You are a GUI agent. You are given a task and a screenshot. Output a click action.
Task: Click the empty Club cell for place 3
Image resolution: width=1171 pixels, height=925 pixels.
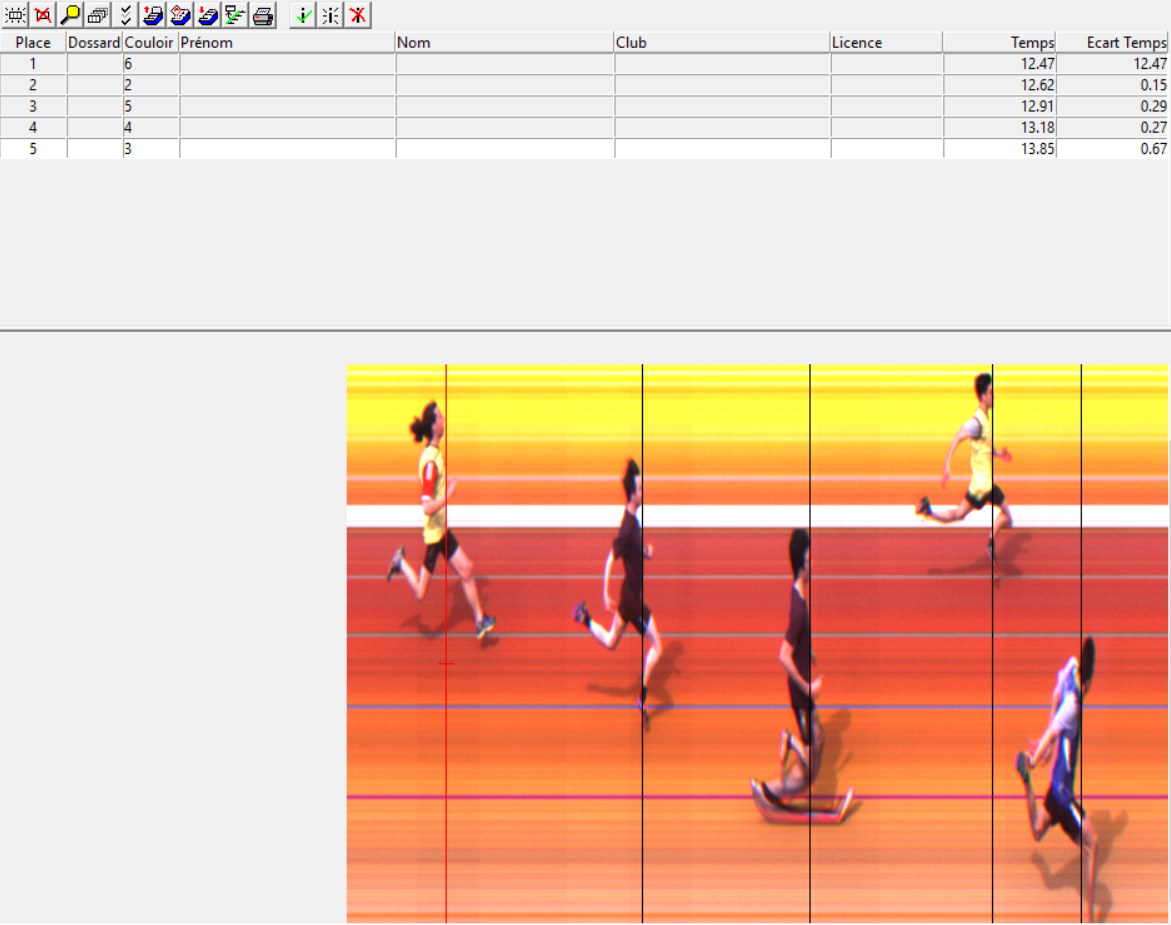click(723, 106)
